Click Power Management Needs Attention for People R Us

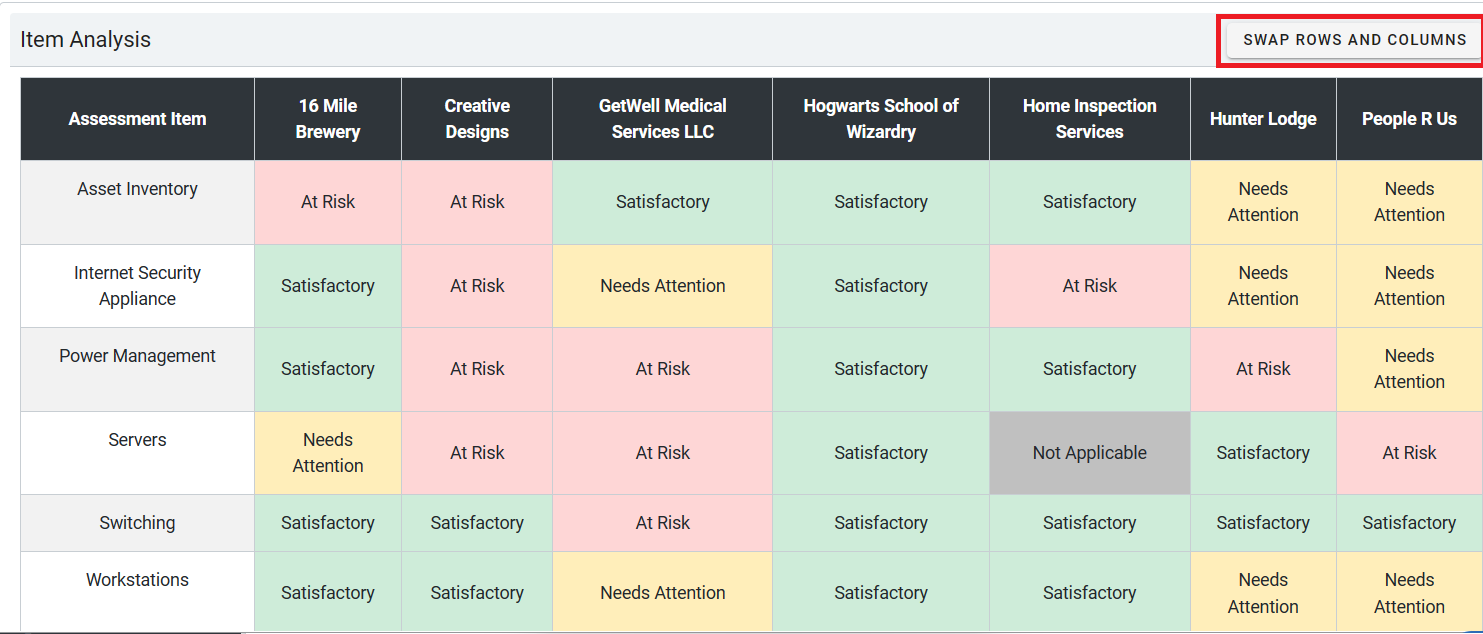(x=1410, y=369)
